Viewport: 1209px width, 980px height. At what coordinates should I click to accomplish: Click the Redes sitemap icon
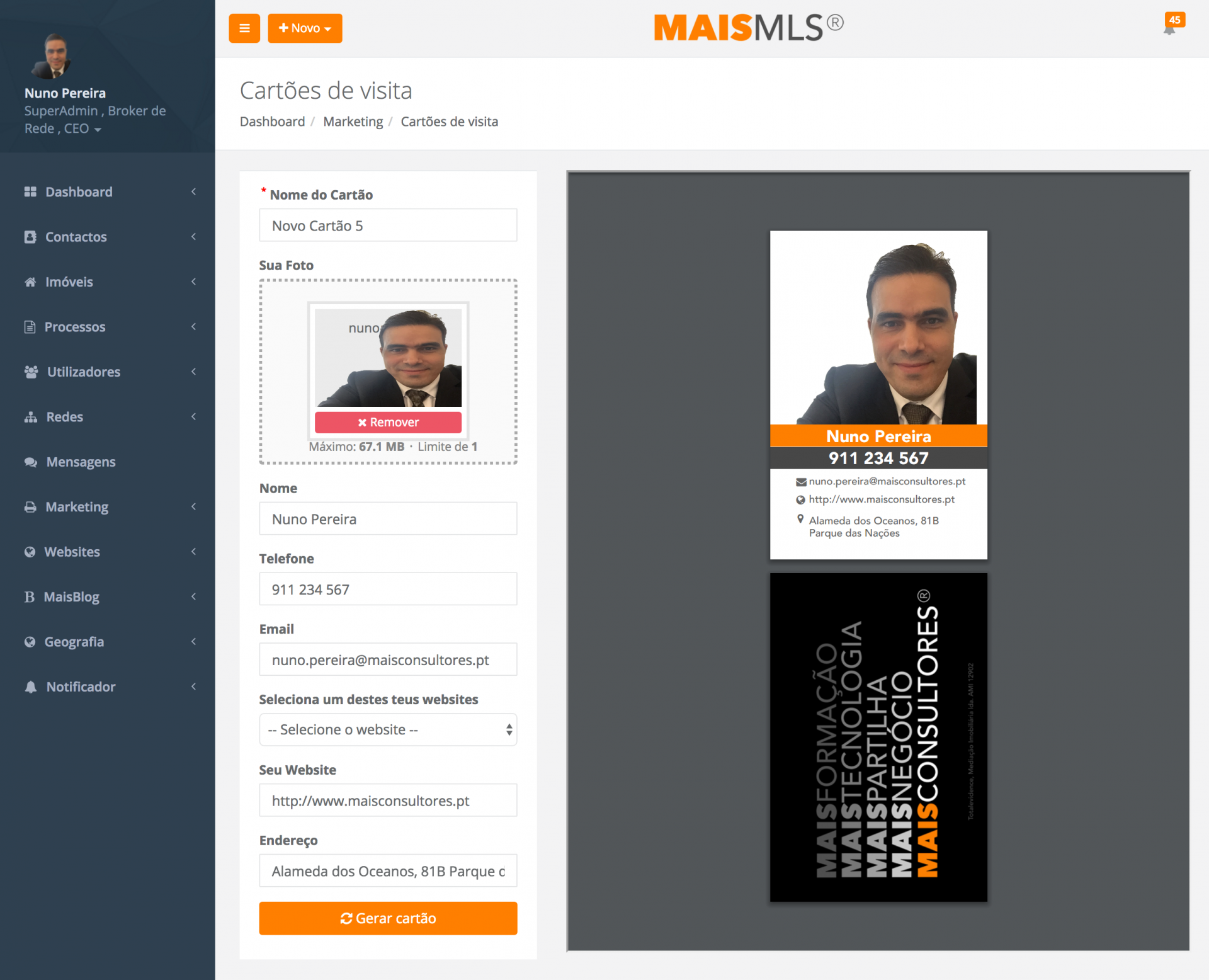[30, 417]
